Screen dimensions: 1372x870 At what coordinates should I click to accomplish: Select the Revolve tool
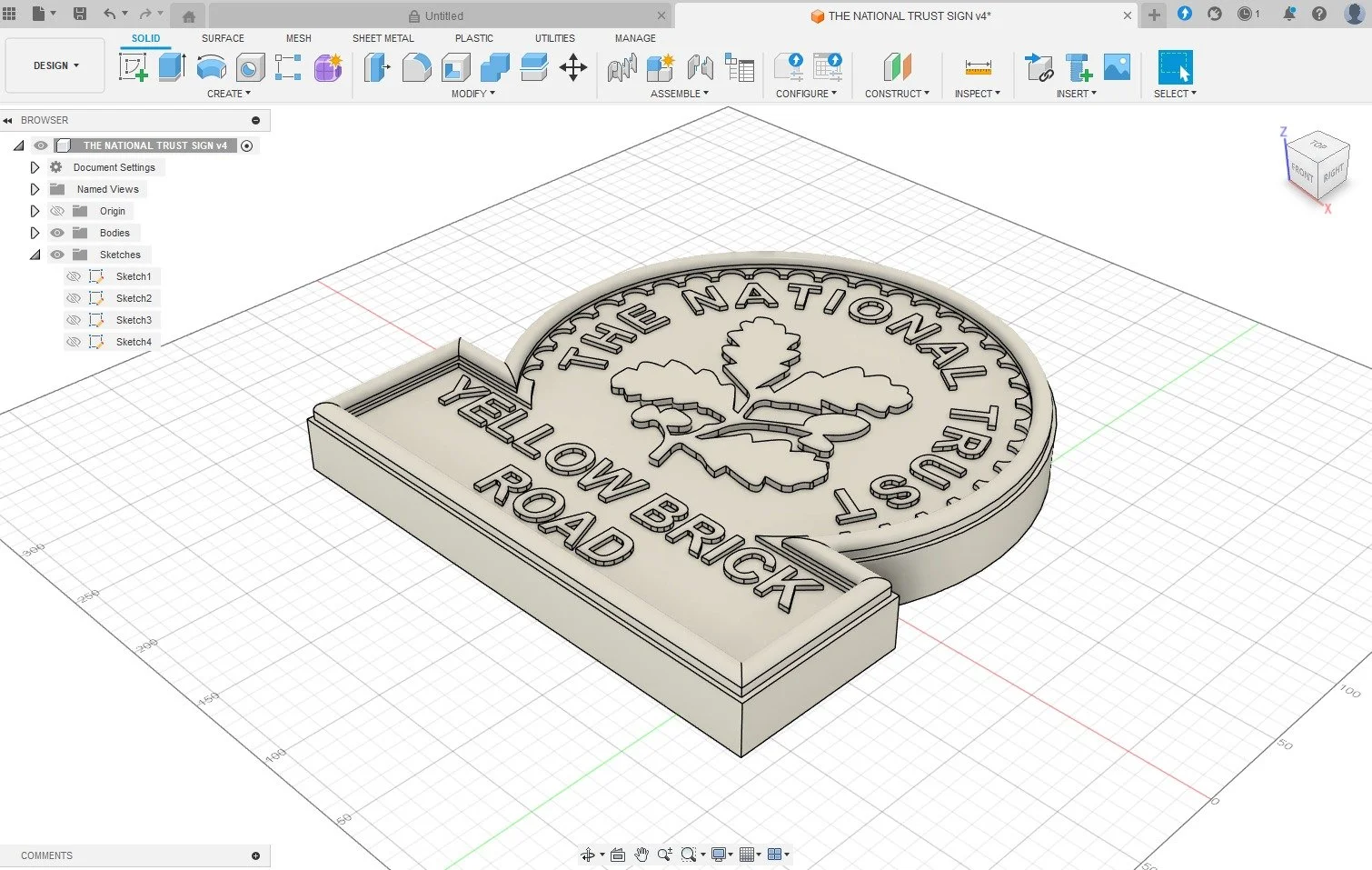click(211, 67)
